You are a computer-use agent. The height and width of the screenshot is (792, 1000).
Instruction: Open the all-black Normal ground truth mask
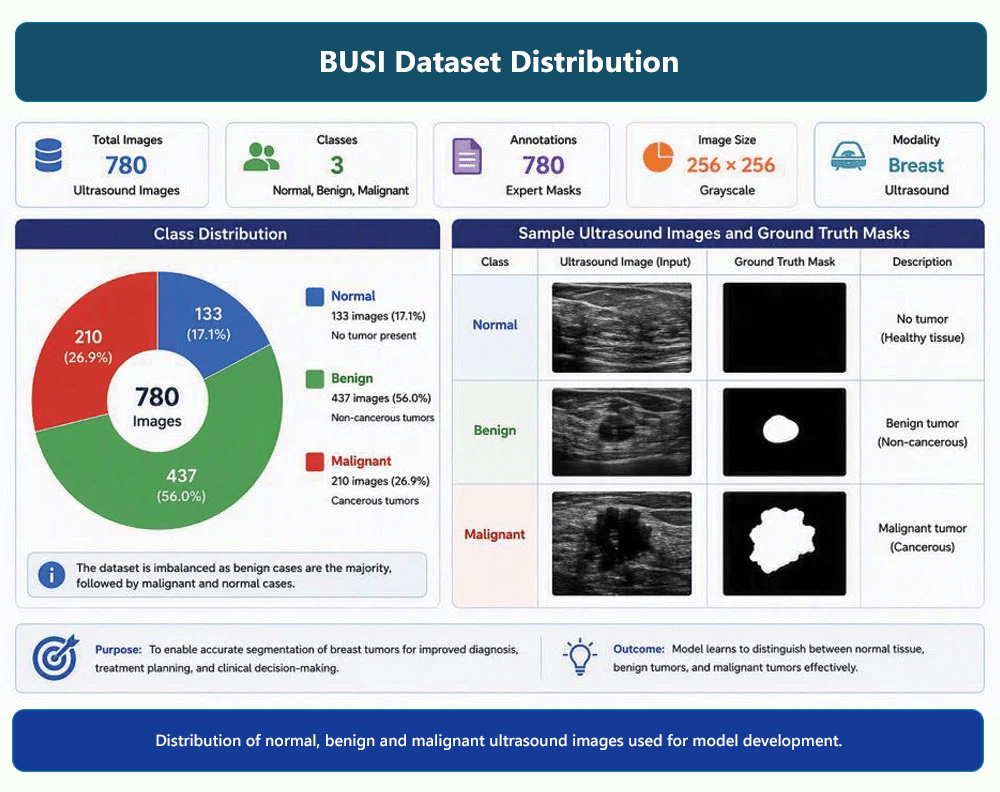pos(784,328)
